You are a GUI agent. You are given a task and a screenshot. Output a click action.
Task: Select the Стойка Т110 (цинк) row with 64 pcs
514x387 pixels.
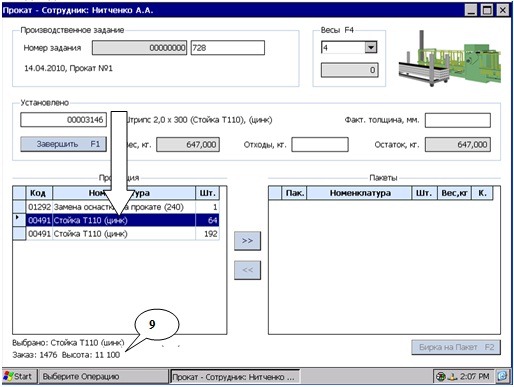116,220
